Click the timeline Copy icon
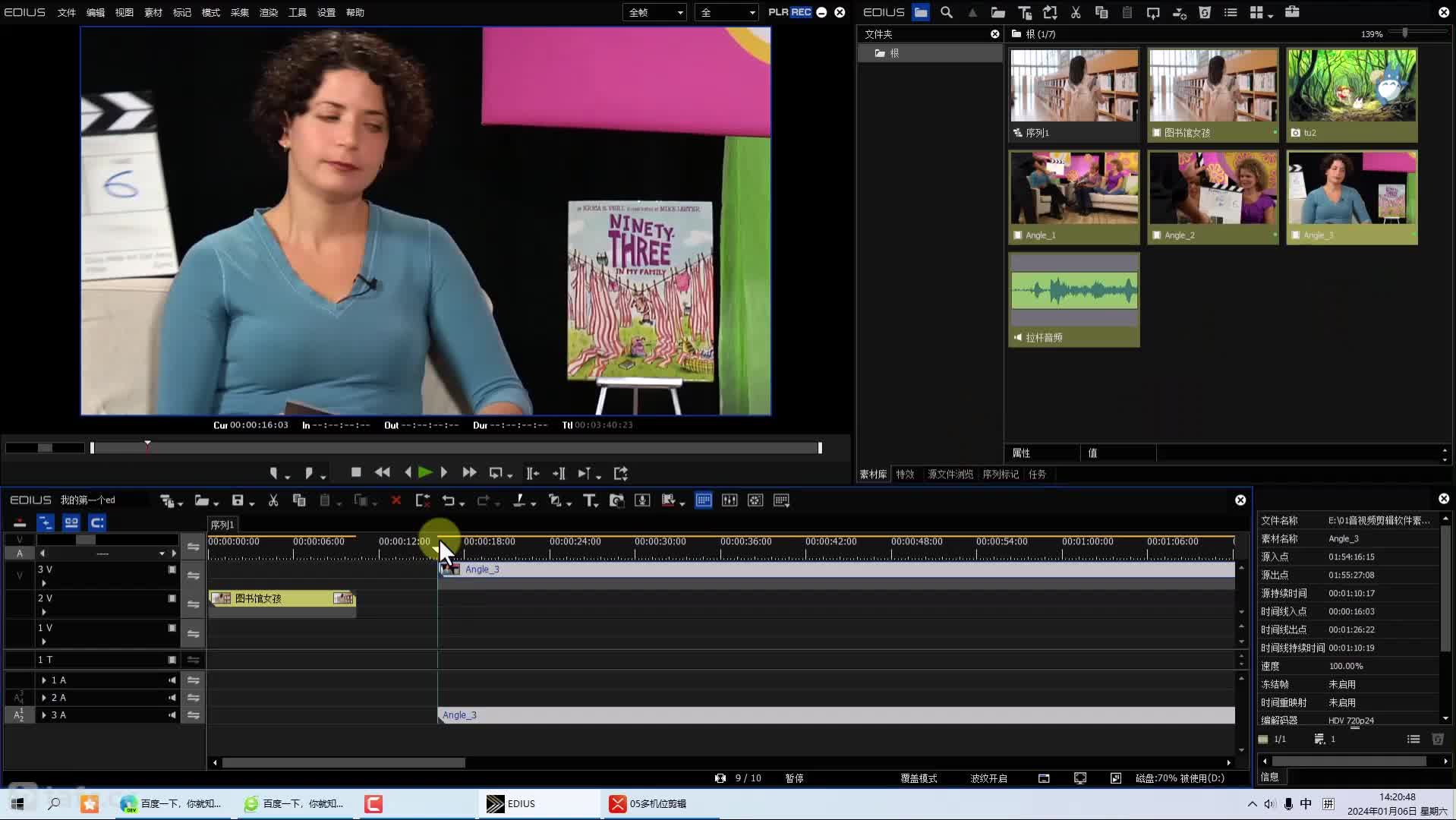Screen dimensions: 1456x820 (x=299, y=500)
